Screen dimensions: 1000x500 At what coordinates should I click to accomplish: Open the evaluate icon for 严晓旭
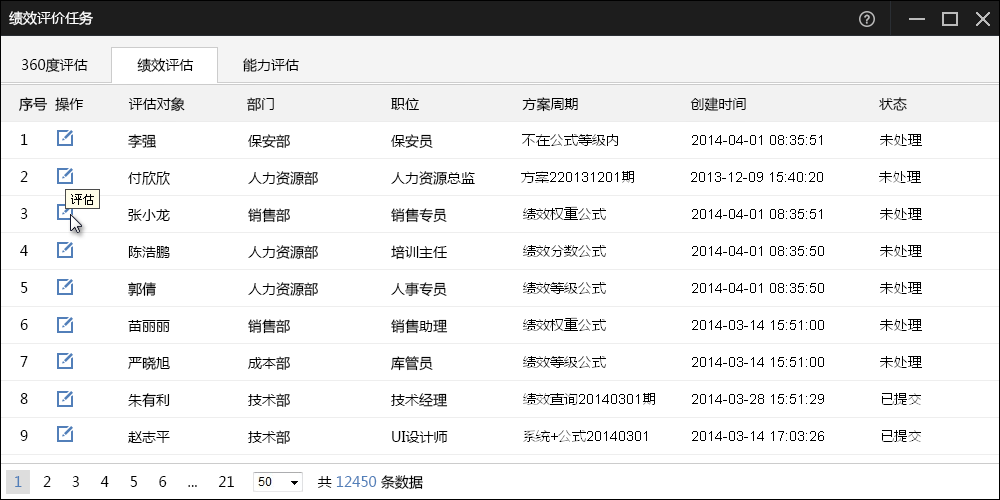[x=65, y=361]
